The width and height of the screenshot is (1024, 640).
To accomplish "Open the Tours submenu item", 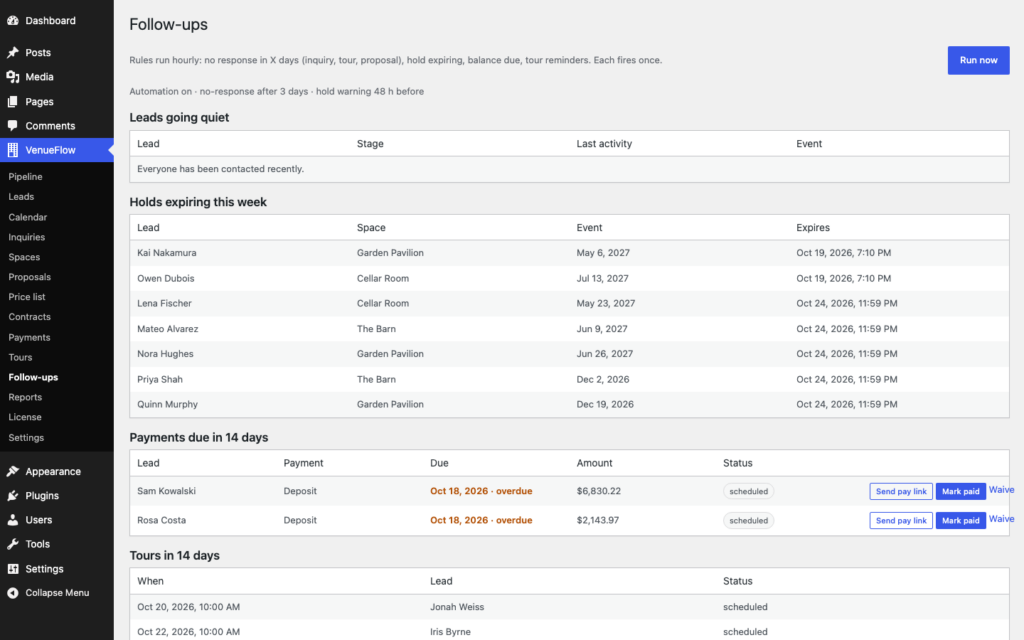I will [20, 357].
